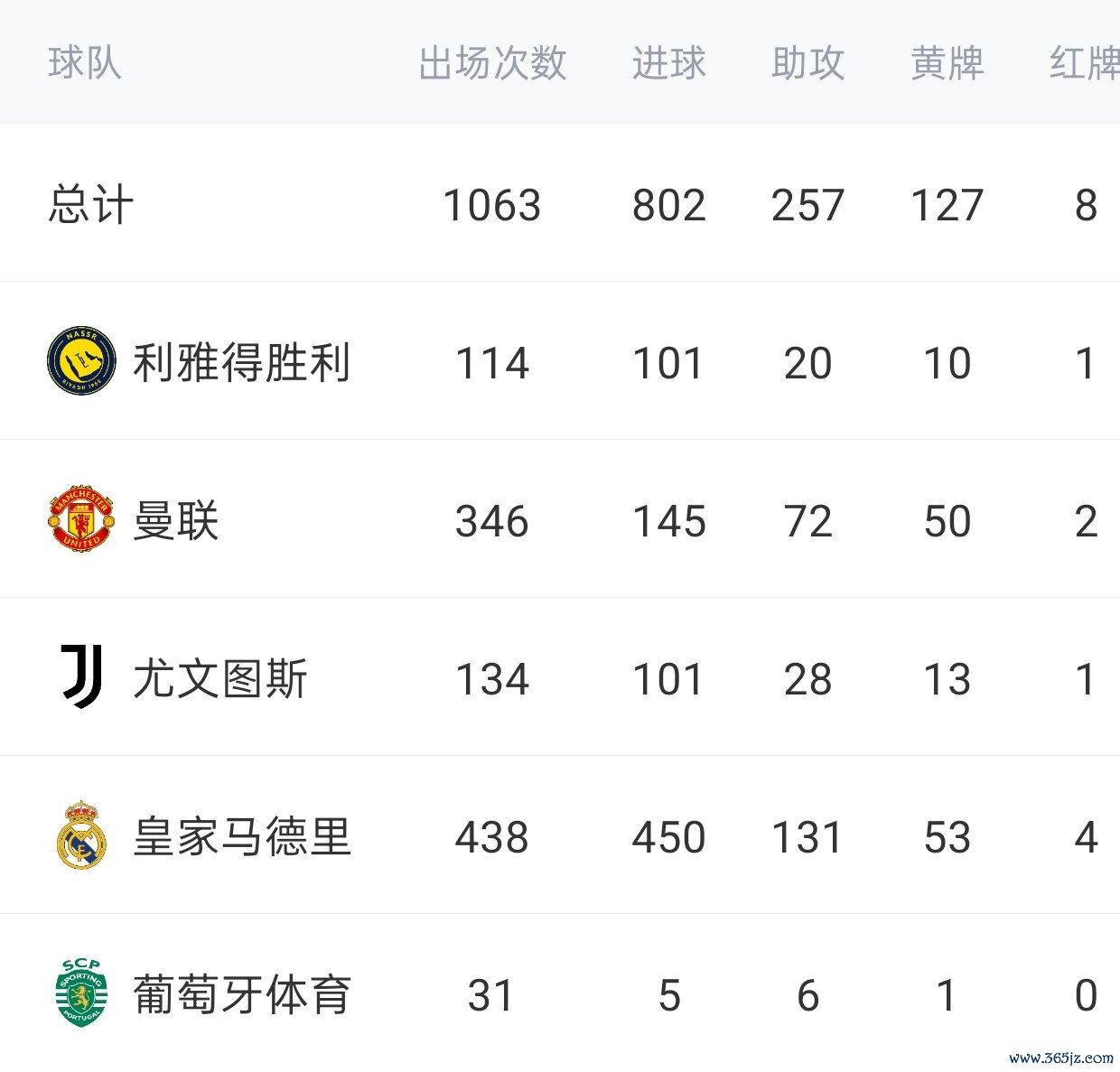Open the 利雅得胜利 team link

tap(241, 363)
